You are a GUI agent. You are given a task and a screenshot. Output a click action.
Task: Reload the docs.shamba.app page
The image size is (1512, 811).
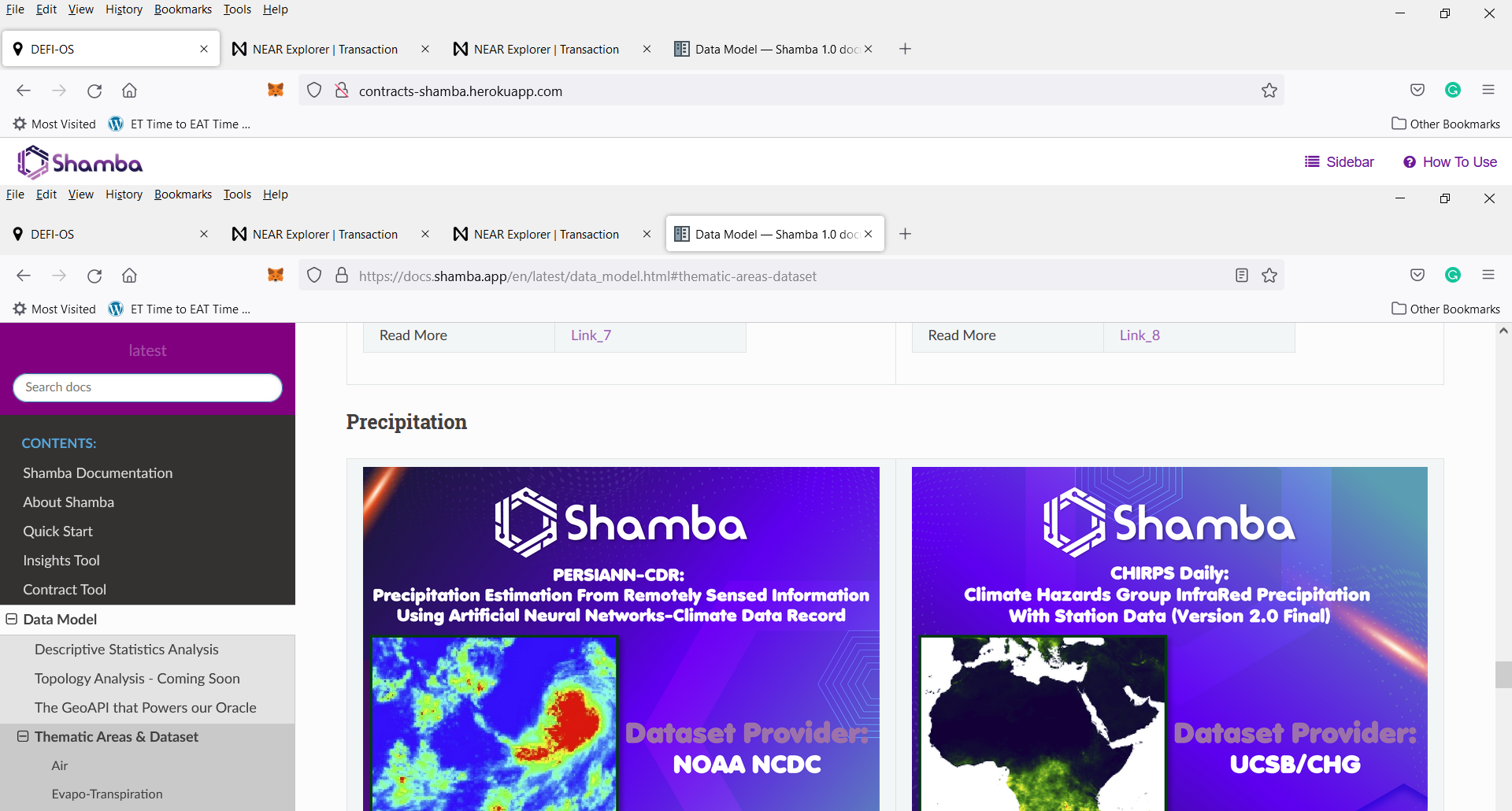click(94, 276)
